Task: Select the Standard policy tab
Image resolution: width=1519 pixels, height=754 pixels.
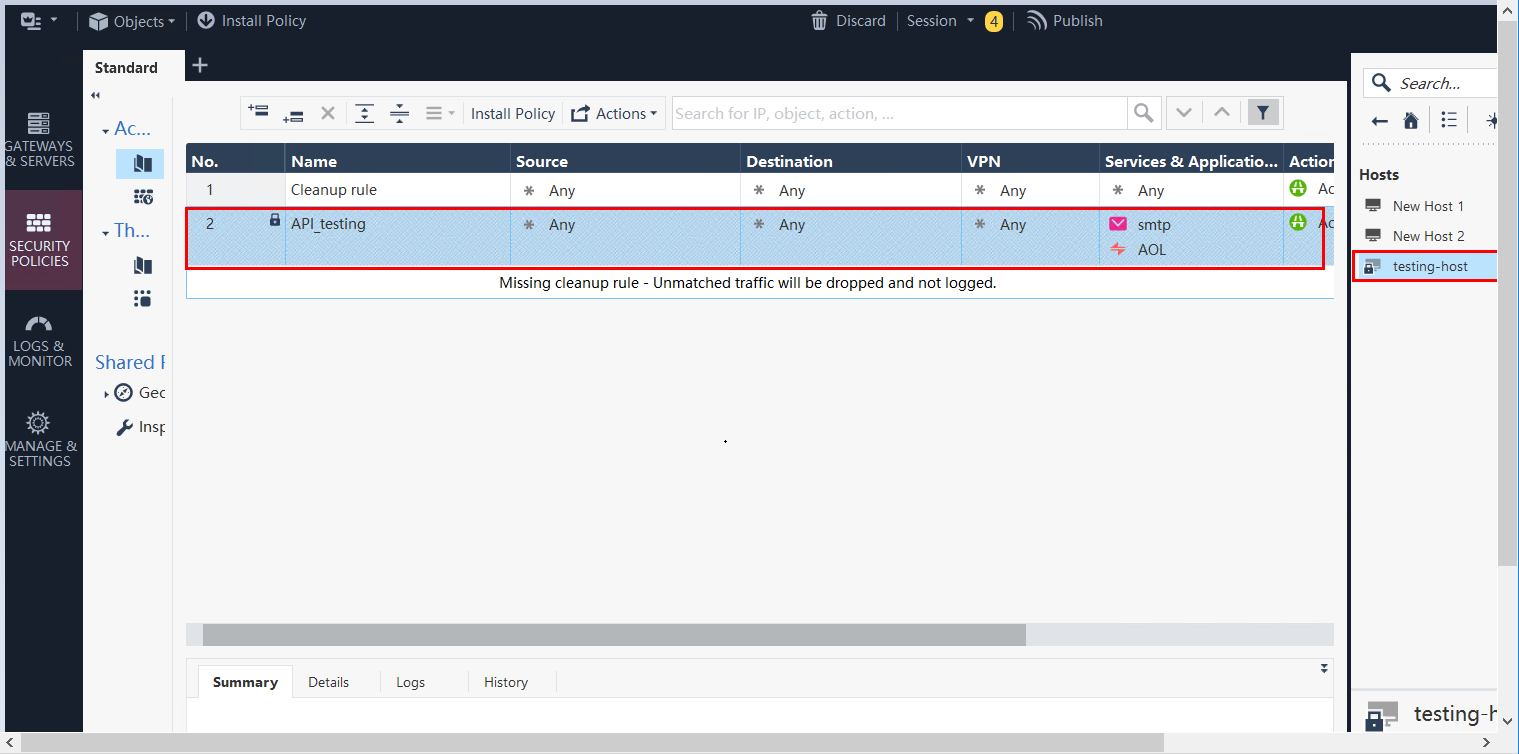Action: (128, 67)
